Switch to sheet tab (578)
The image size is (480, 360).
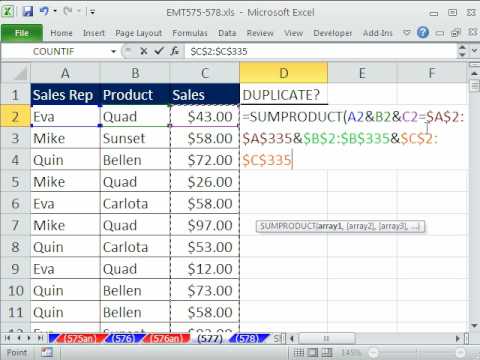tap(248, 339)
